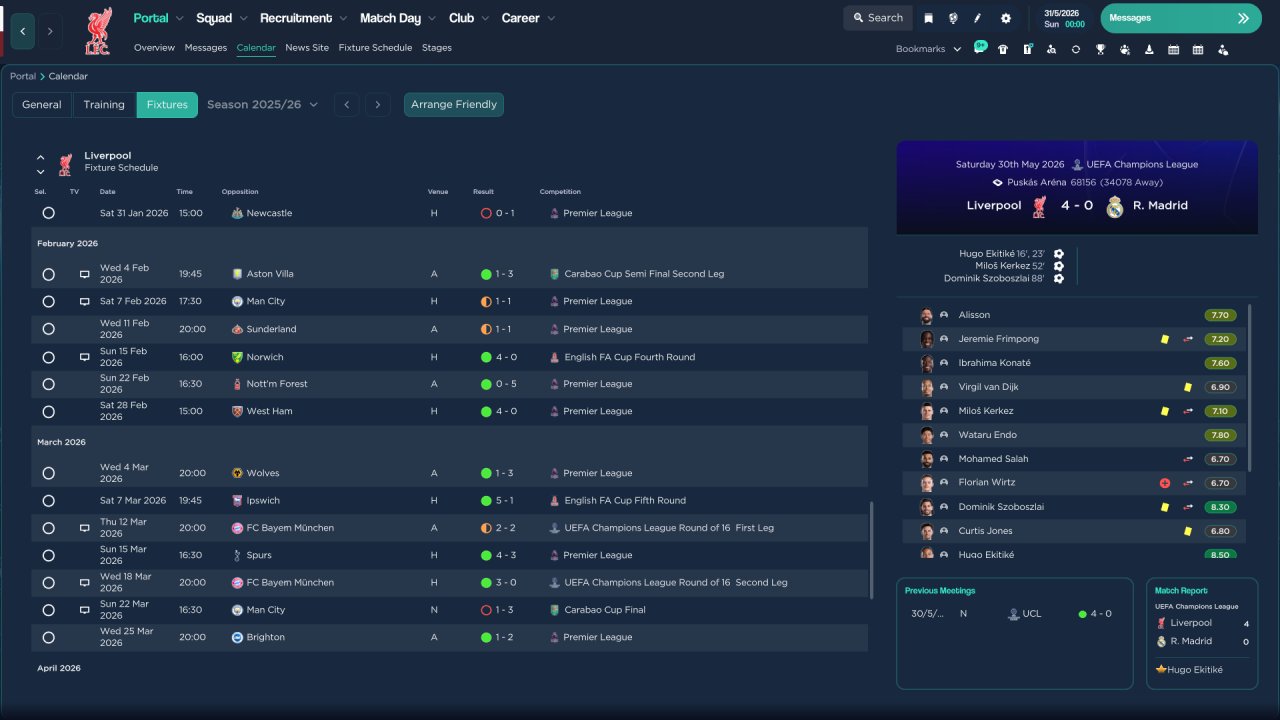Click the circular refresh icon in the bookmarks bar
Viewport: 1280px width, 720px height.
tap(1076, 49)
